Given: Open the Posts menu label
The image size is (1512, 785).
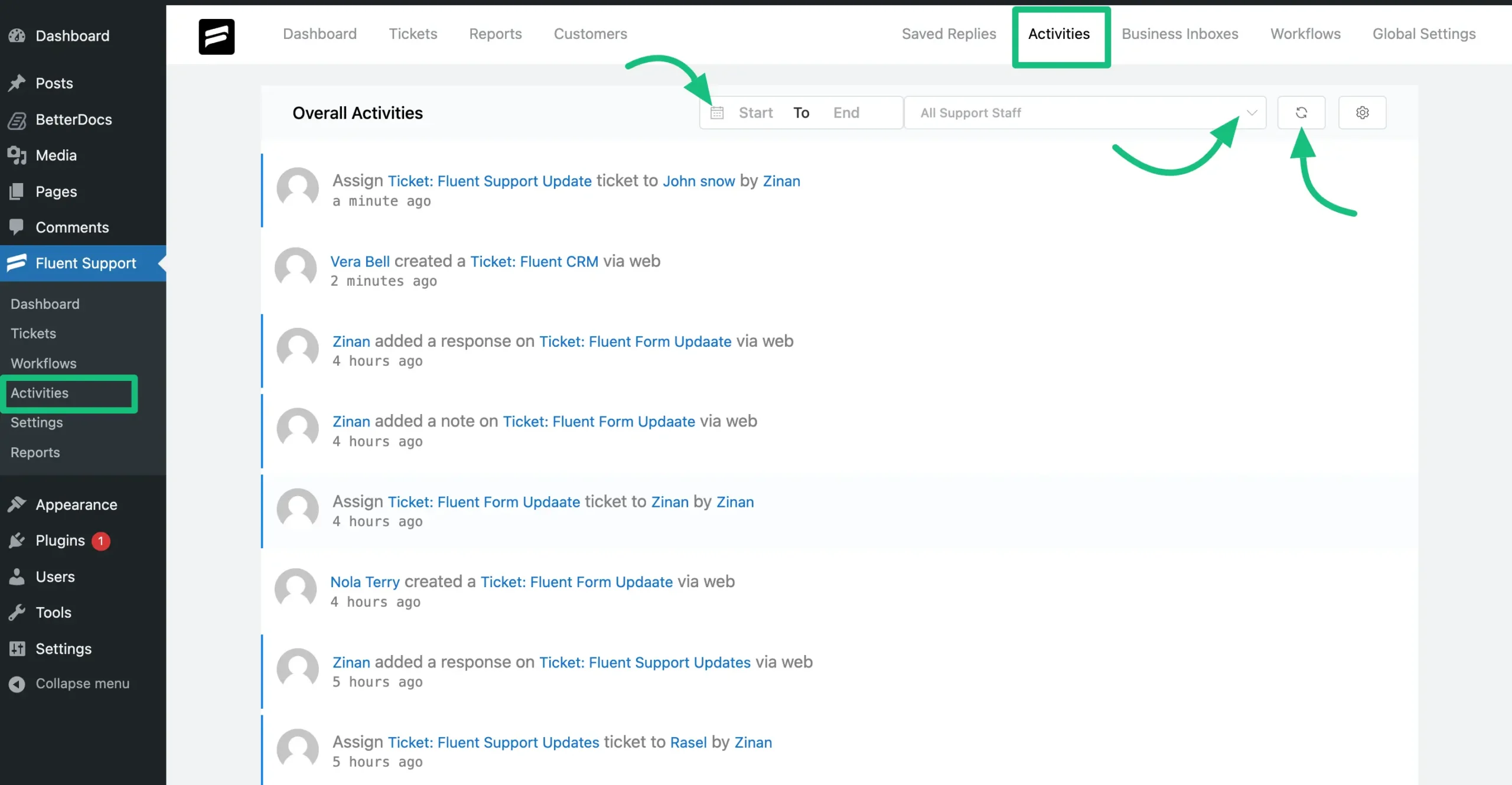Looking at the screenshot, I should click(x=54, y=83).
